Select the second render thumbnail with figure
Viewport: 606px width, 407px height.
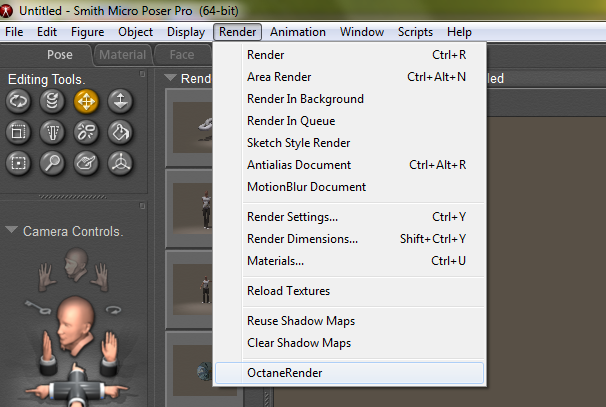click(x=189, y=209)
